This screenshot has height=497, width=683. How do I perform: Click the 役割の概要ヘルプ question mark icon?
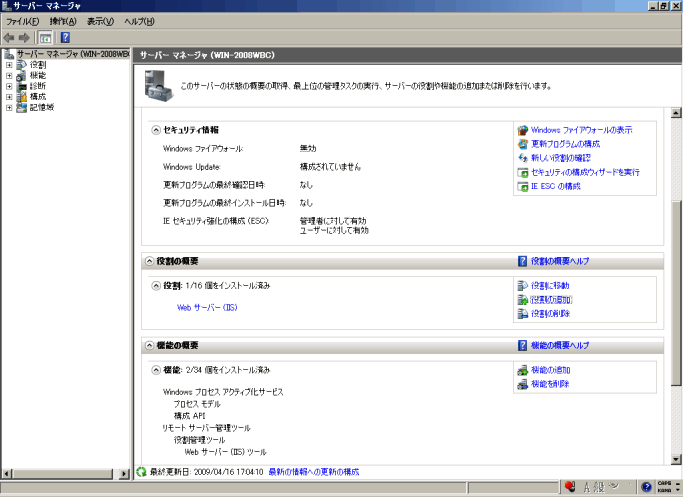point(522,261)
